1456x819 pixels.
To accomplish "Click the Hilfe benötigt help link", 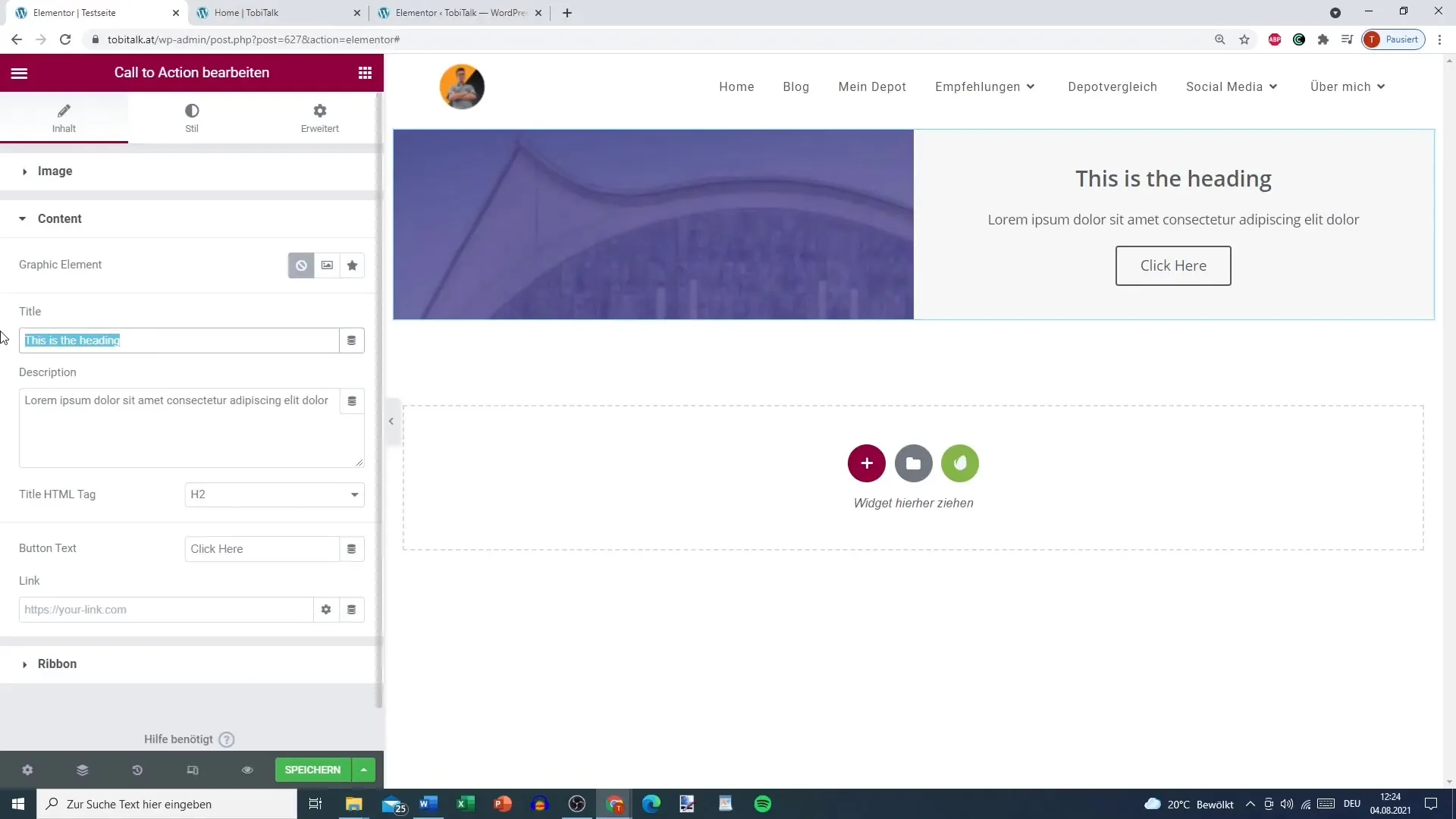I will (x=189, y=739).
